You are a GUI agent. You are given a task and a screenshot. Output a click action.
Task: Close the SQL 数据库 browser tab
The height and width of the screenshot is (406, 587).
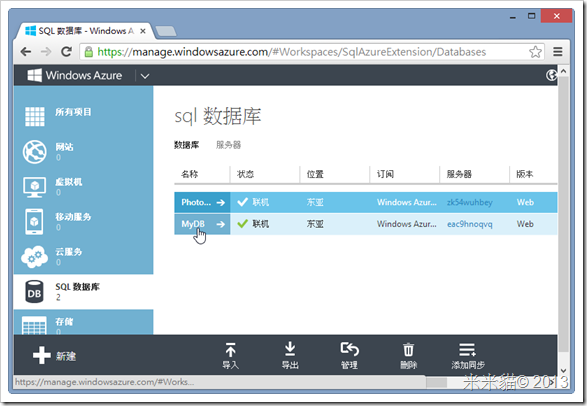[x=143, y=31]
